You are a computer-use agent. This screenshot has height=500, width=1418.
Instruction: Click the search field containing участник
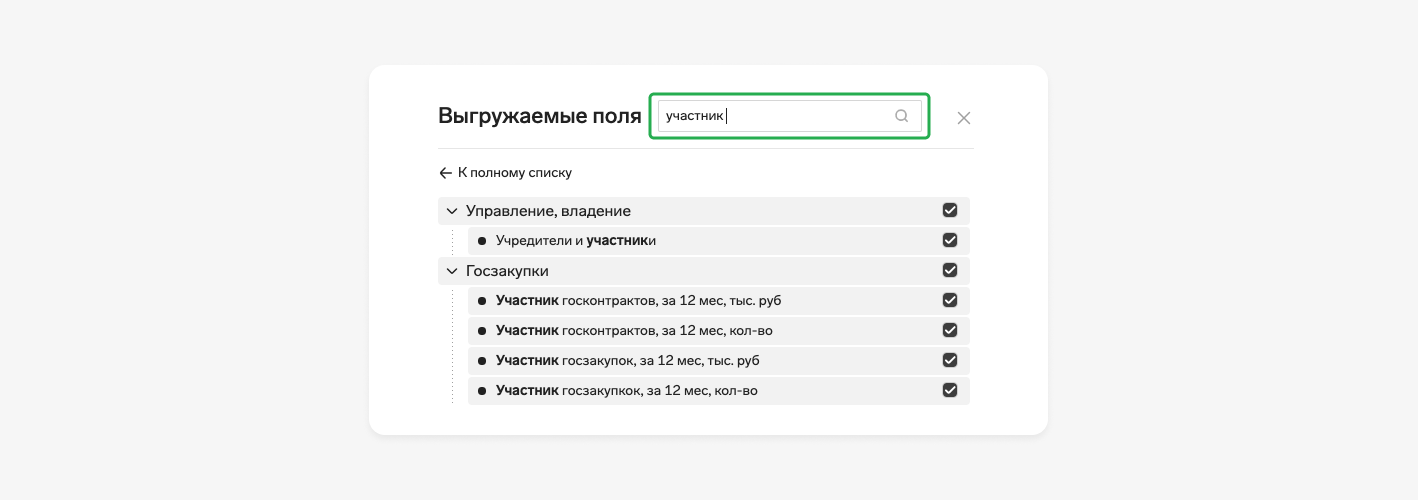[x=789, y=116]
